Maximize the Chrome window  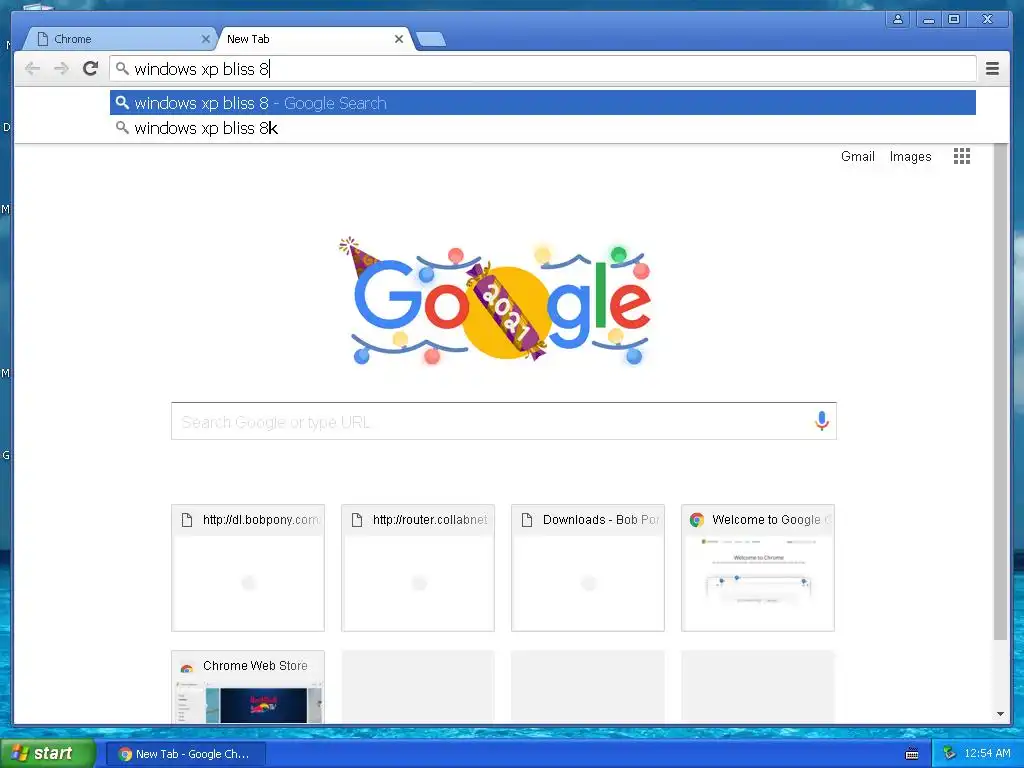(x=954, y=20)
